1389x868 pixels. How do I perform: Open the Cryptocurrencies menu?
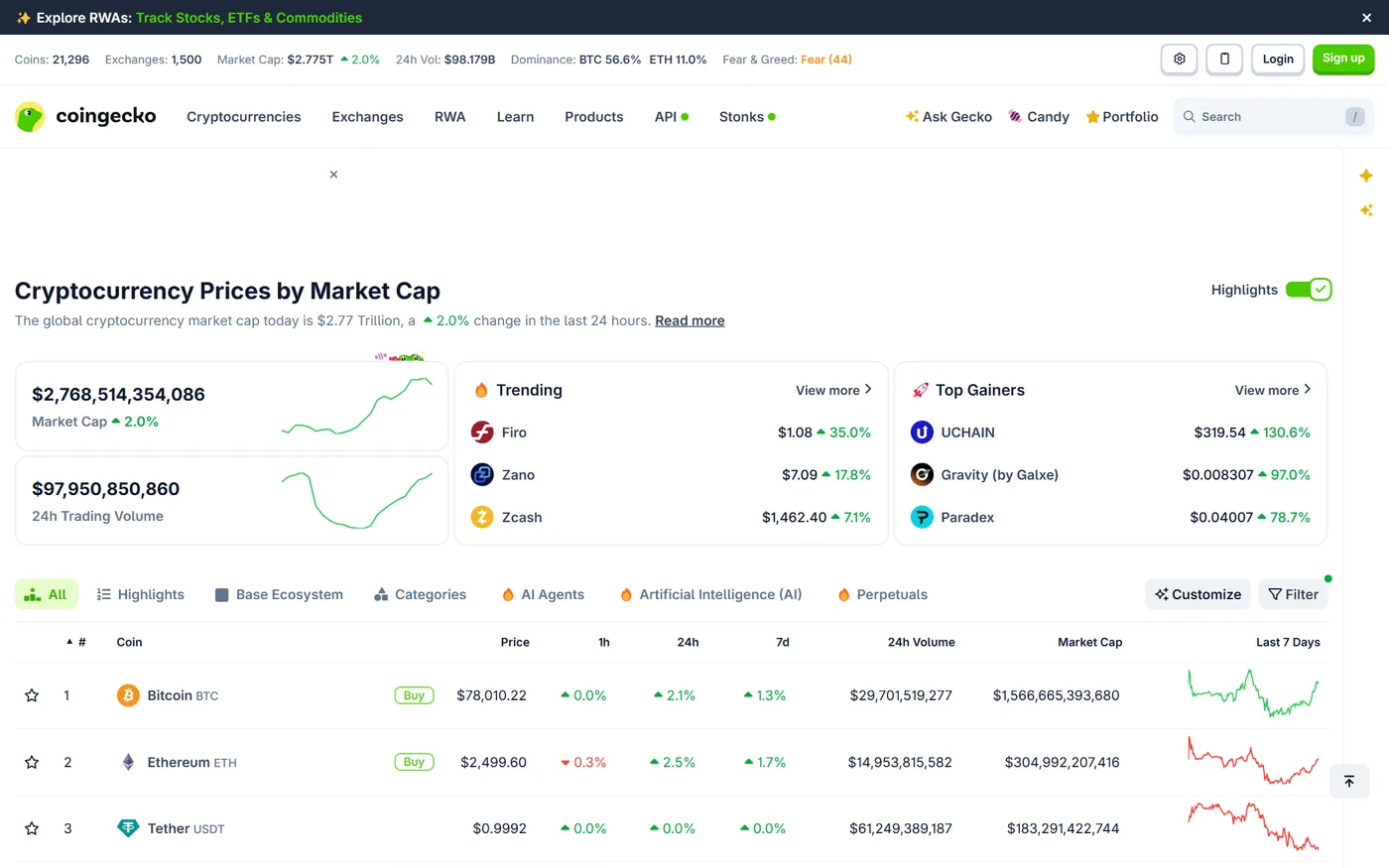point(244,116)
